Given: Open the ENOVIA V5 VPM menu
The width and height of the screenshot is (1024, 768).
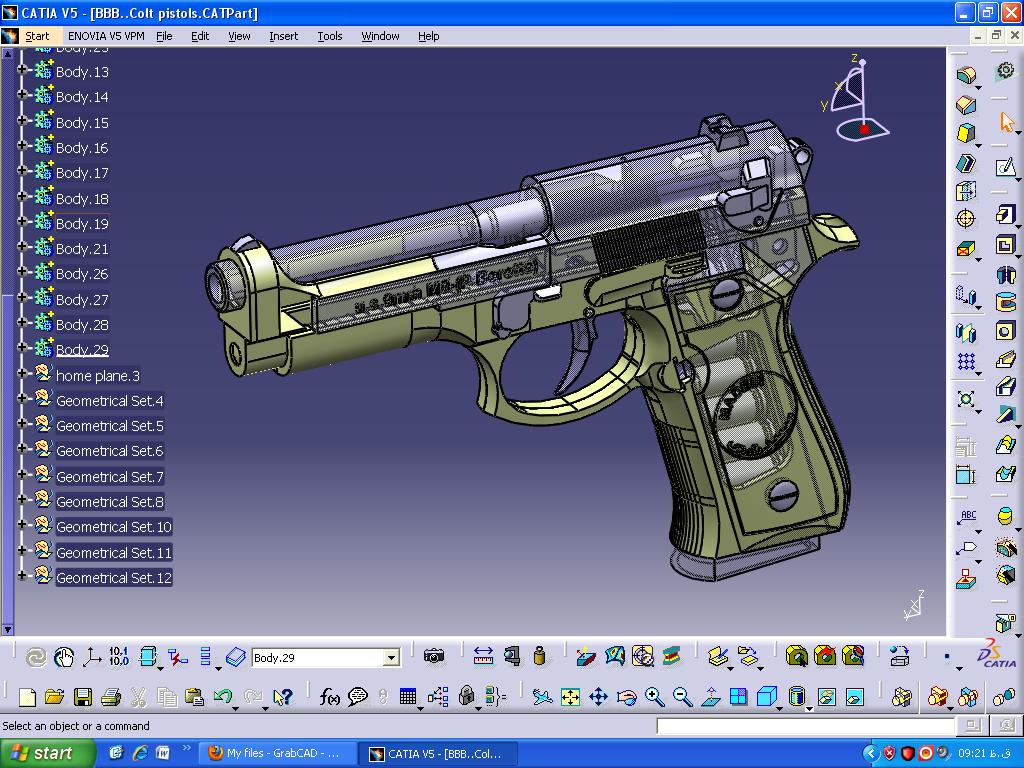Looking at the screenshot, I should [x=106, y=36].
